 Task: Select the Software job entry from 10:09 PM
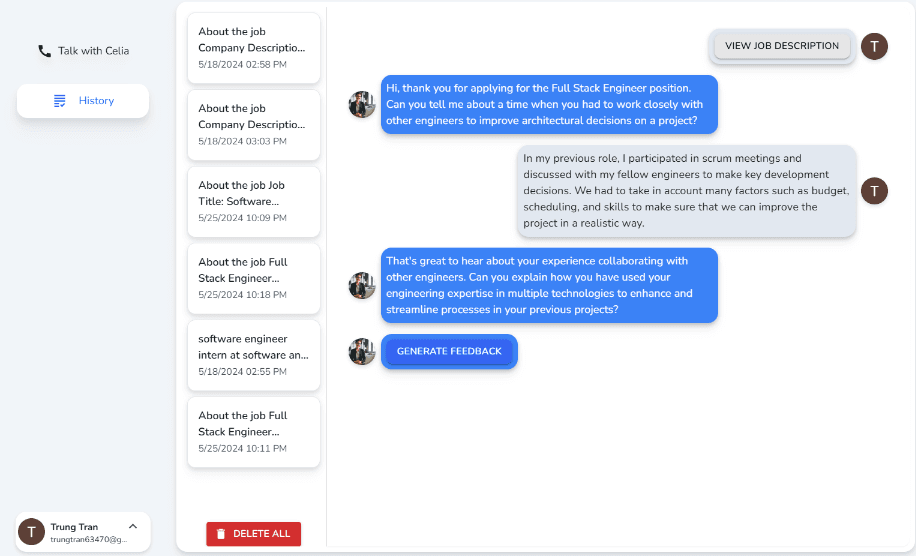(254, 201)
